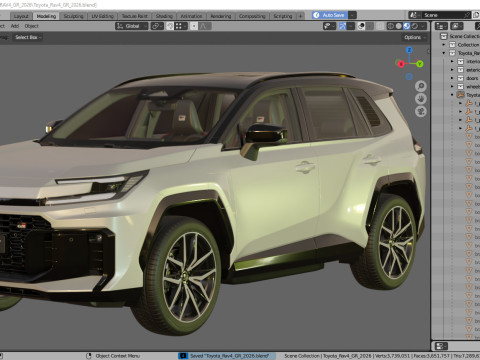
Task: Browse scenes with the Scene icon
Action: [414, 15]
